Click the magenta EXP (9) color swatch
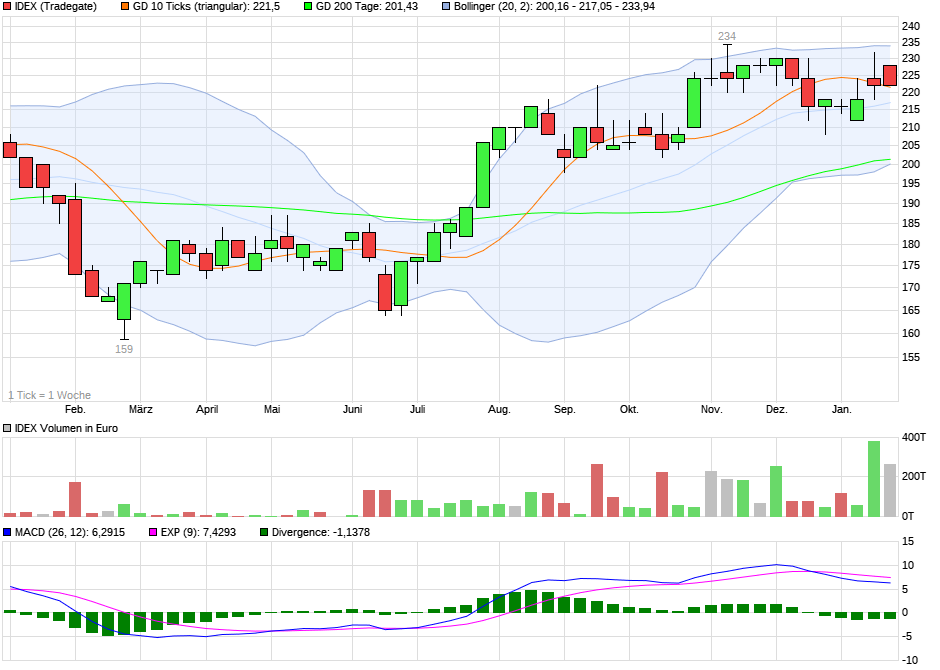The height and width of the screenshot is (670, 940). tap(154, 533)
